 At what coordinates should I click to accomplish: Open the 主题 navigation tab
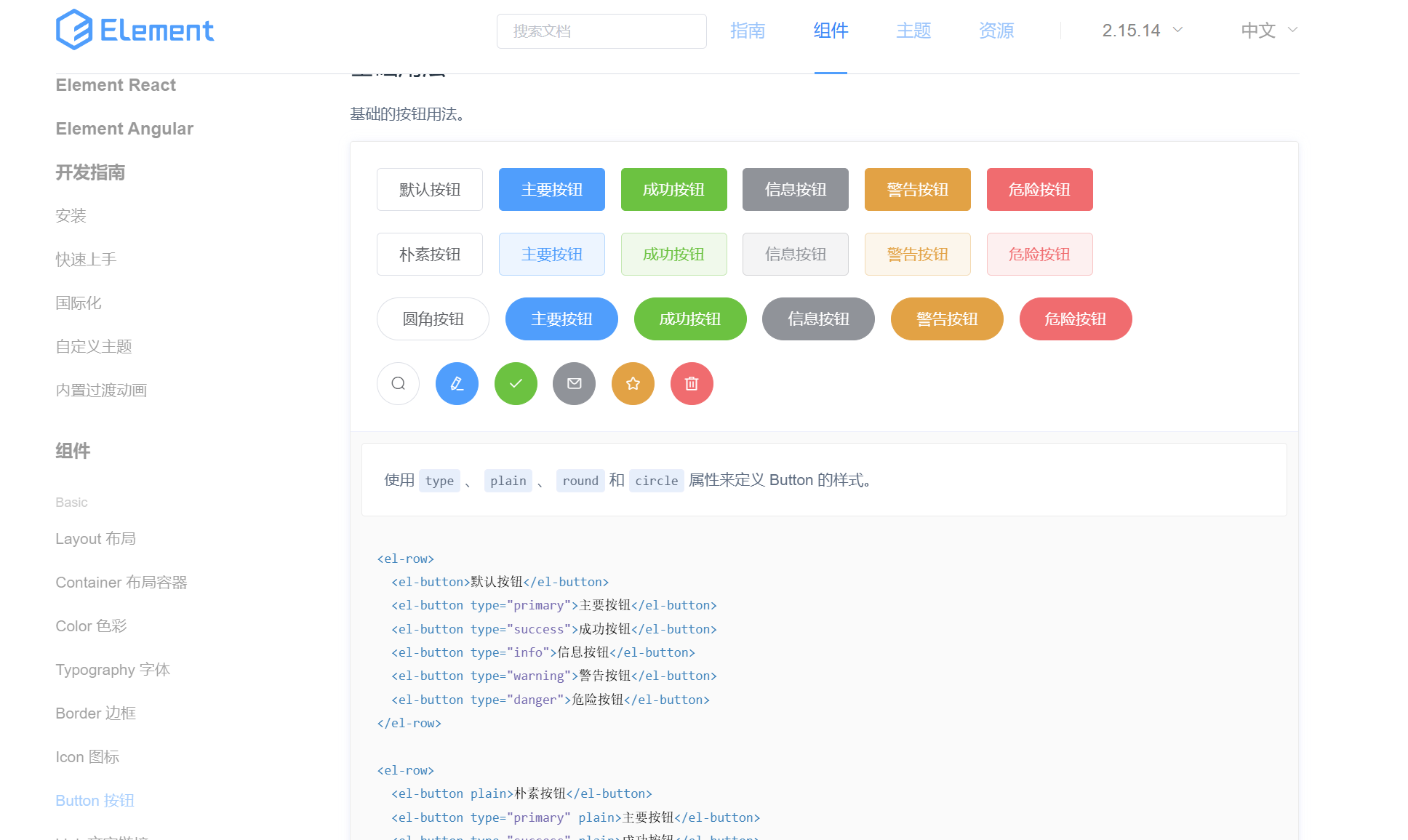point(913,31)
